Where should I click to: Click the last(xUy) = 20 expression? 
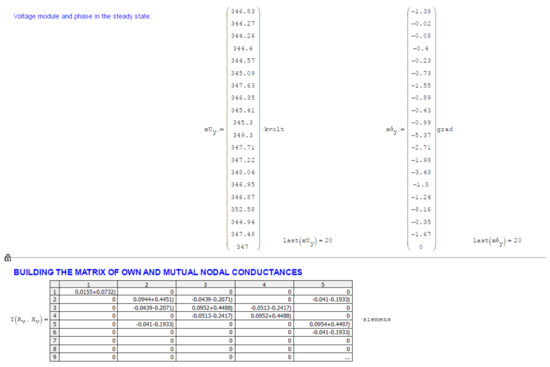pyautogui.click(x=307, y=241)
